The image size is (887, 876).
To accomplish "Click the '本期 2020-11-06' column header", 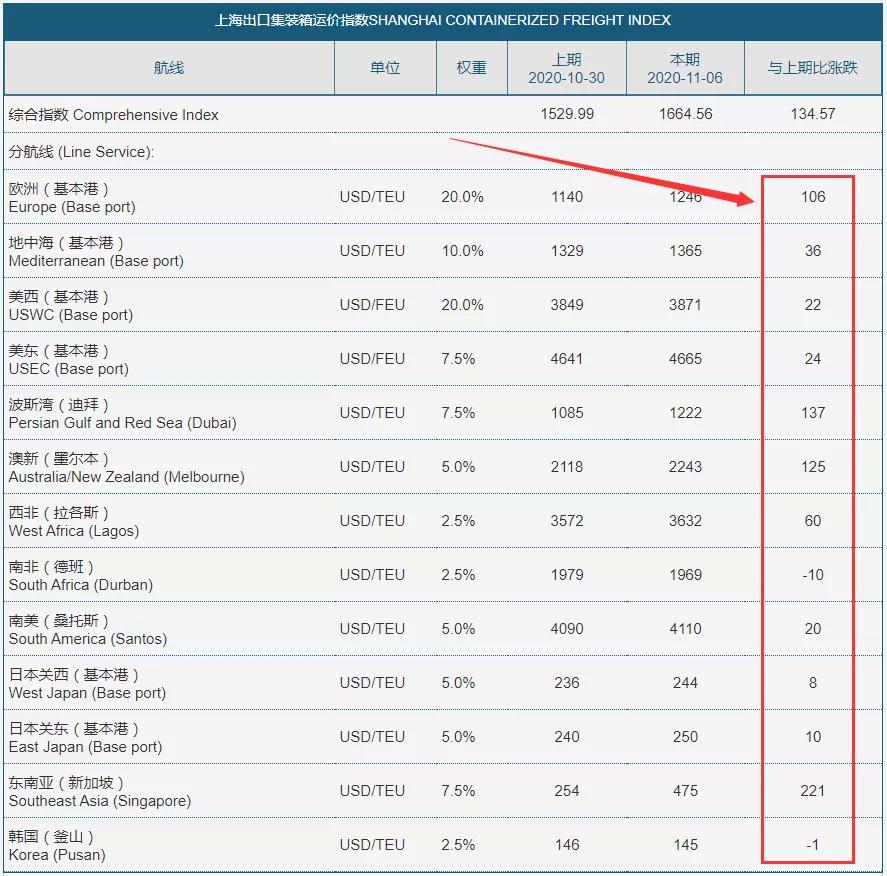I will tap(684, 68).
